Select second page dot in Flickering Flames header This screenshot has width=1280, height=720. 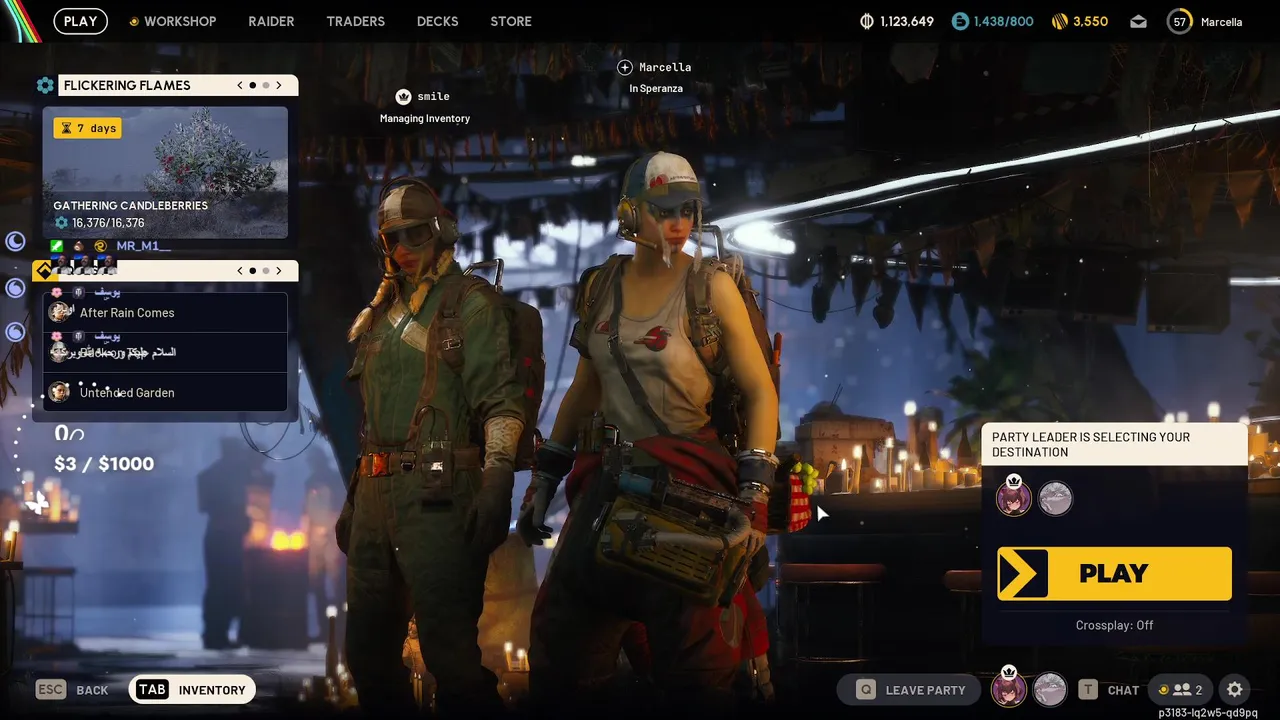266,85
